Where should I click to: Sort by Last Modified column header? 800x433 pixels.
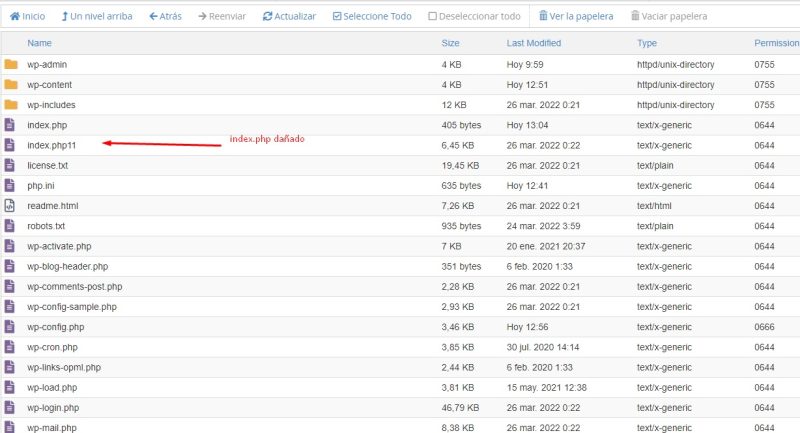[x=533, y=43]
